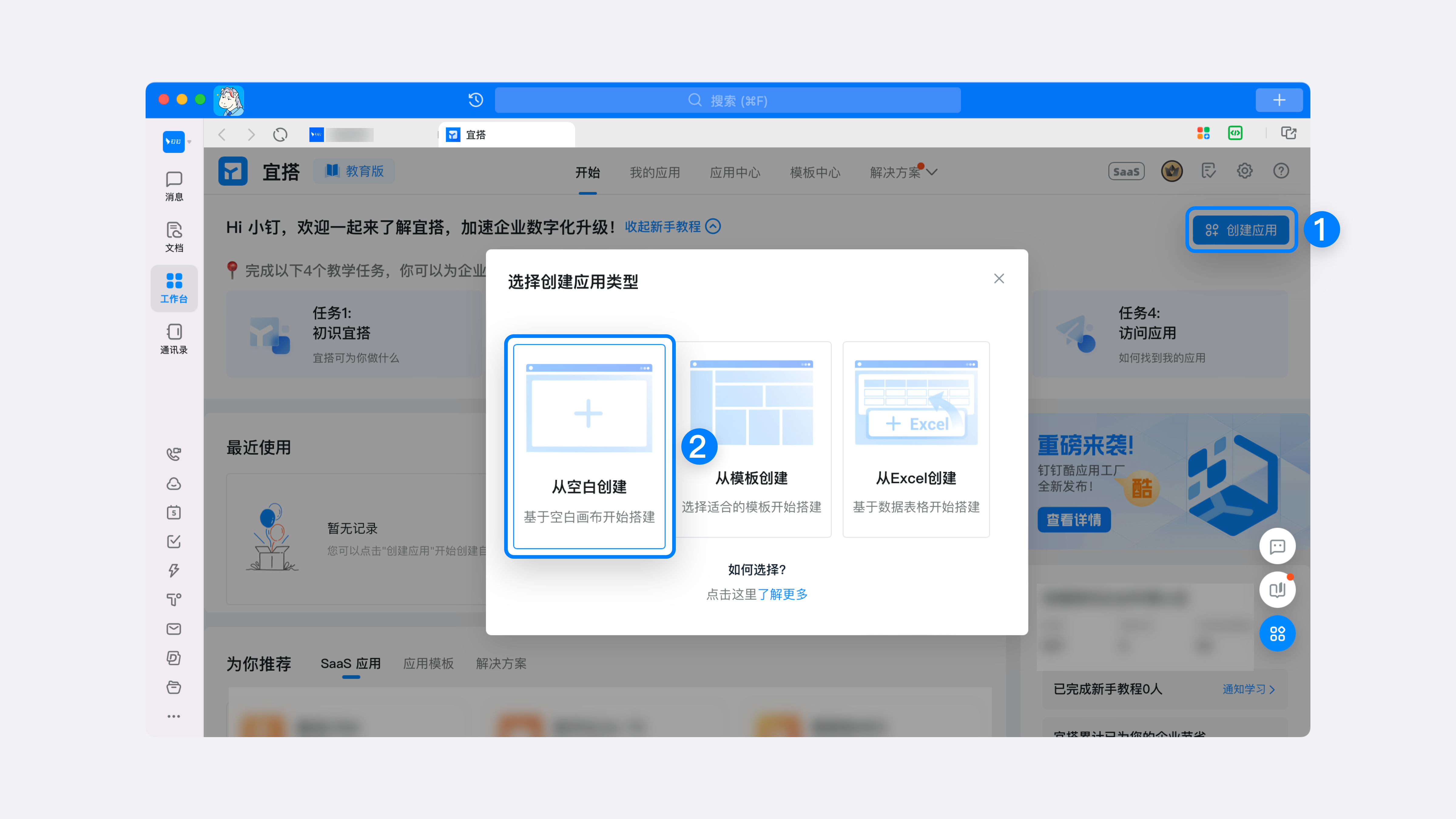Open the 通知学习 link
Viewport: 1456px width, 819px height.
[x=1249, y=689]
